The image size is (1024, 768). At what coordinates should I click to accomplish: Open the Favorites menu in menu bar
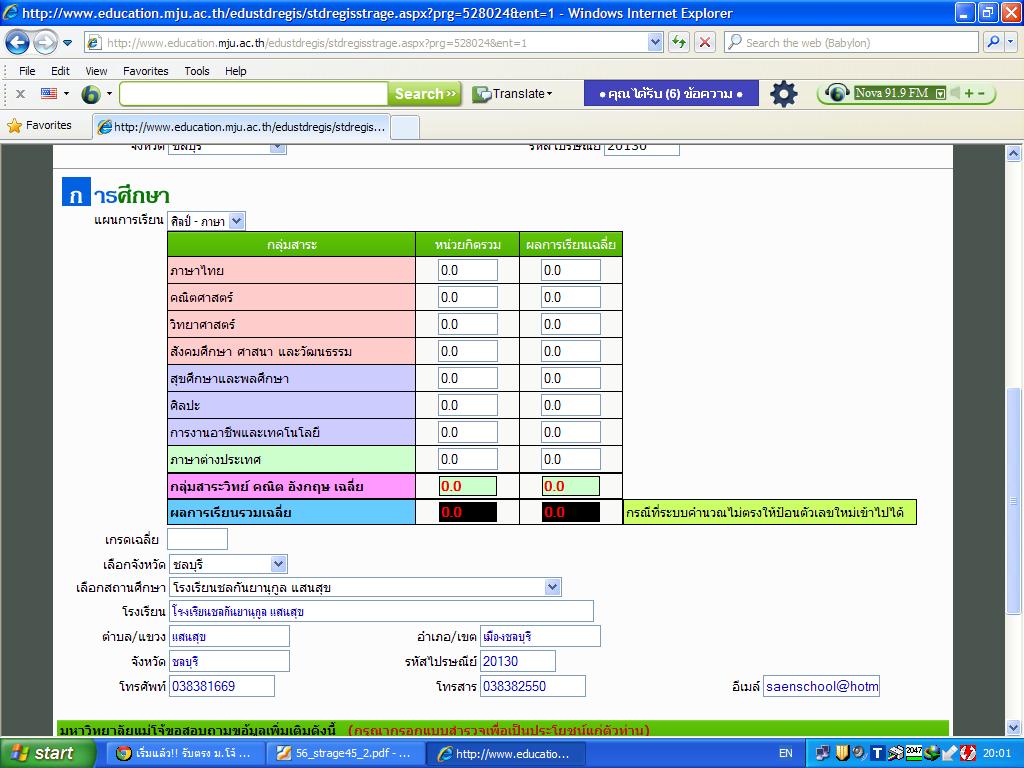pos(145,71)
